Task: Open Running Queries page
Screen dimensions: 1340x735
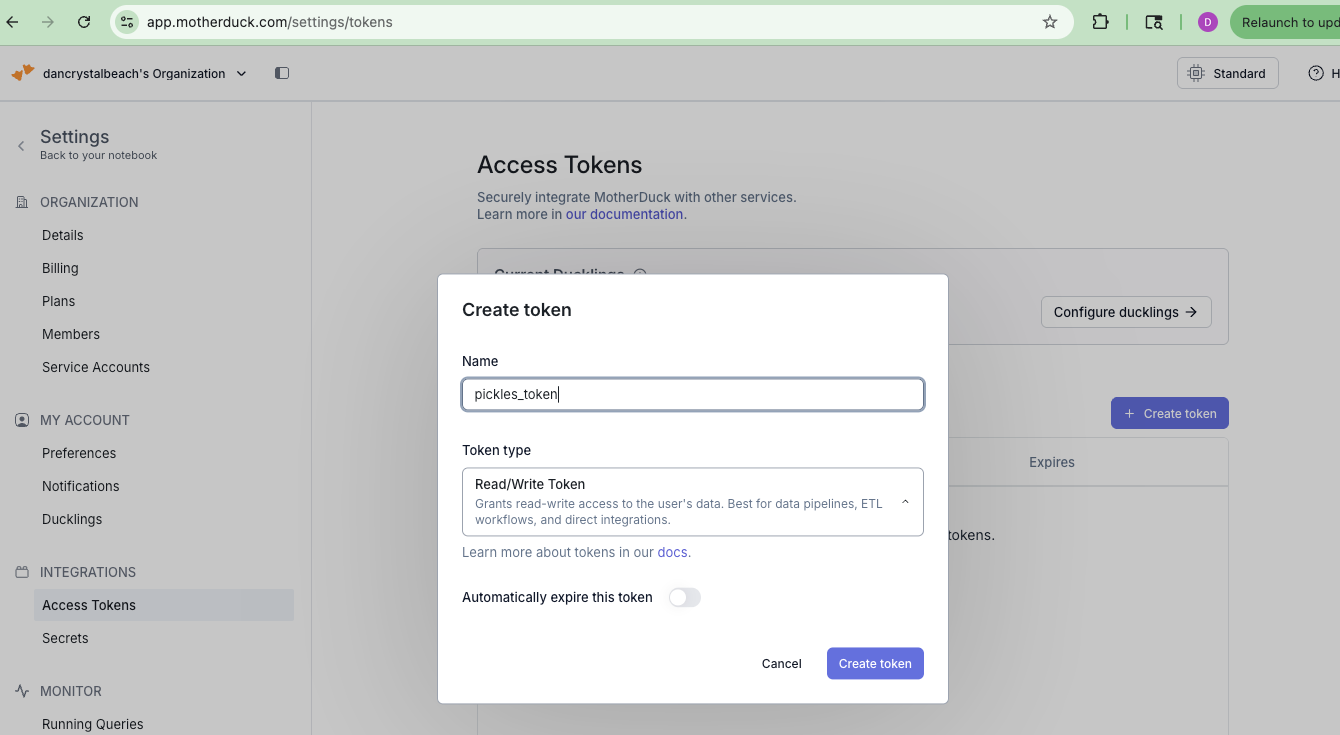Action: pos(93,724)
